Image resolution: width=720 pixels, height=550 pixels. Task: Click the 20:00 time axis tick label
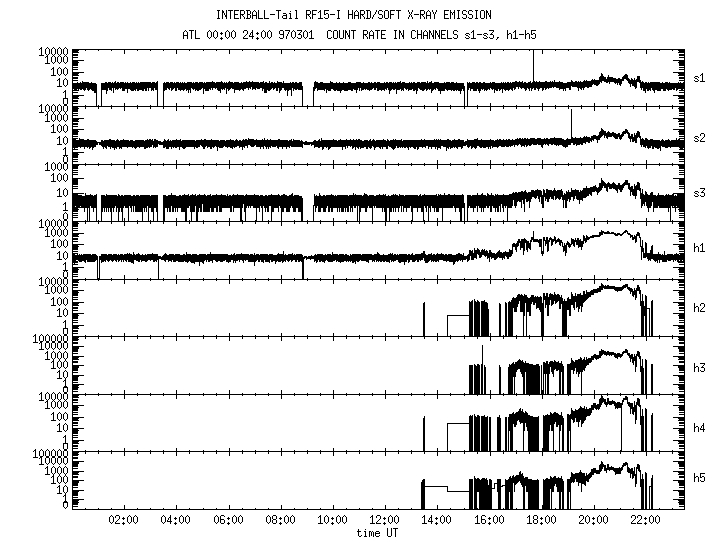pyautogui.click(x=594, y=520)
